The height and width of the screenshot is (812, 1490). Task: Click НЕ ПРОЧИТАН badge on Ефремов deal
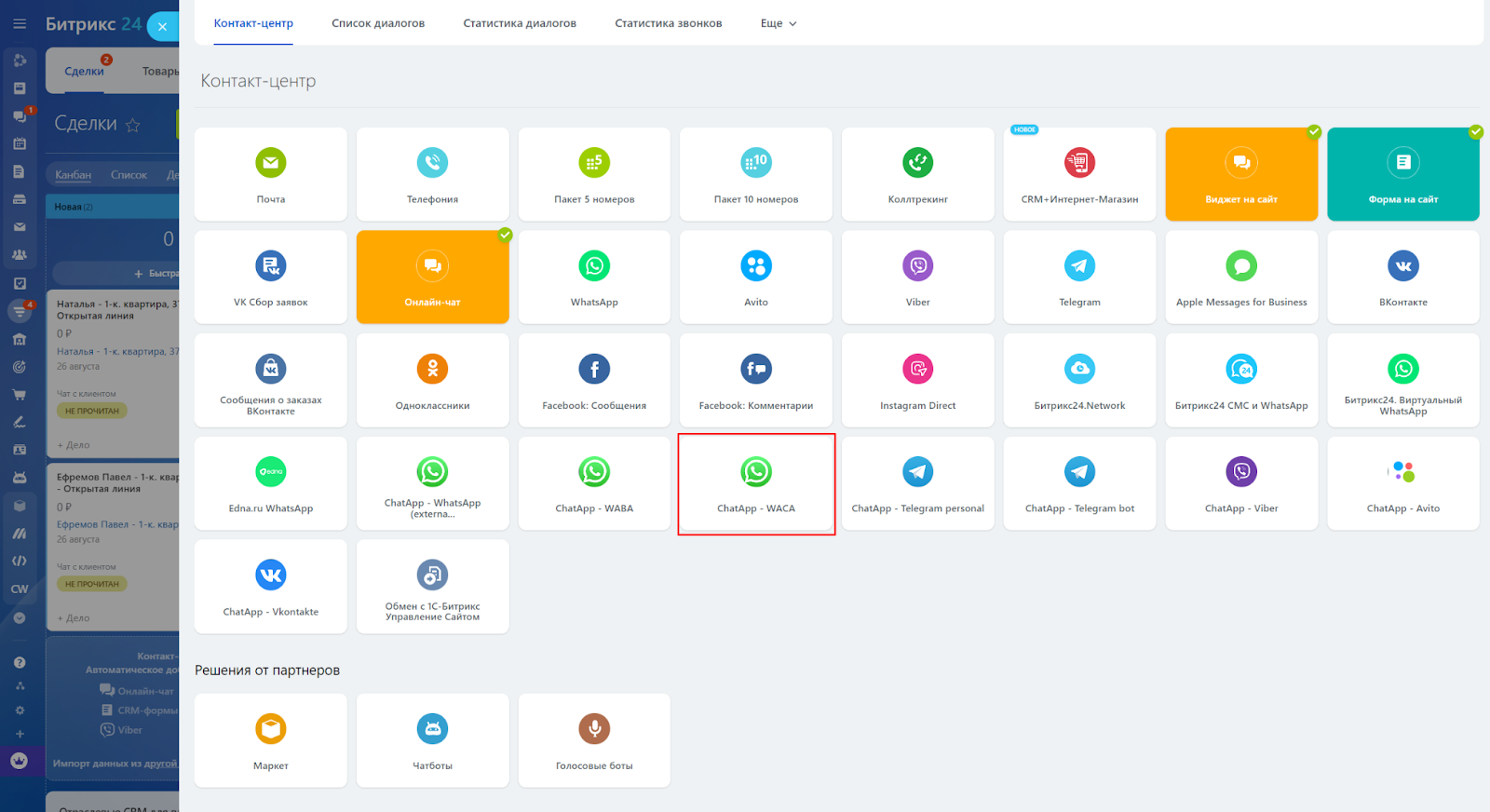click(x=92, y=584)
